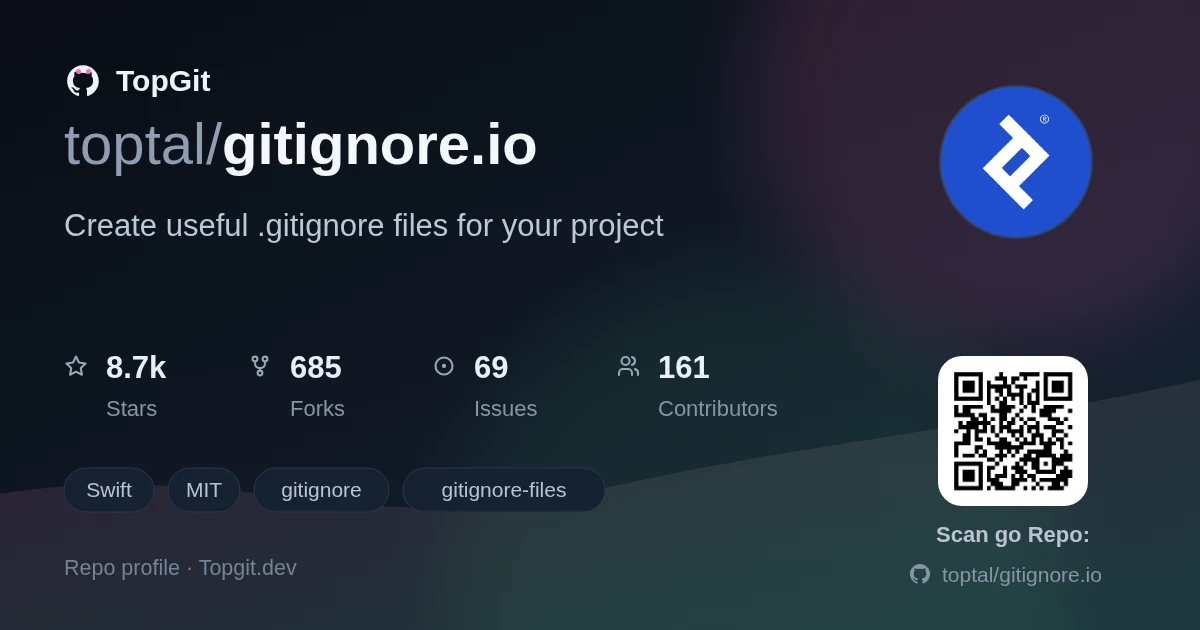Open the toptal/gitignore.io link under the QR code
The image size is (1200, 630).
pos(1022,575)
